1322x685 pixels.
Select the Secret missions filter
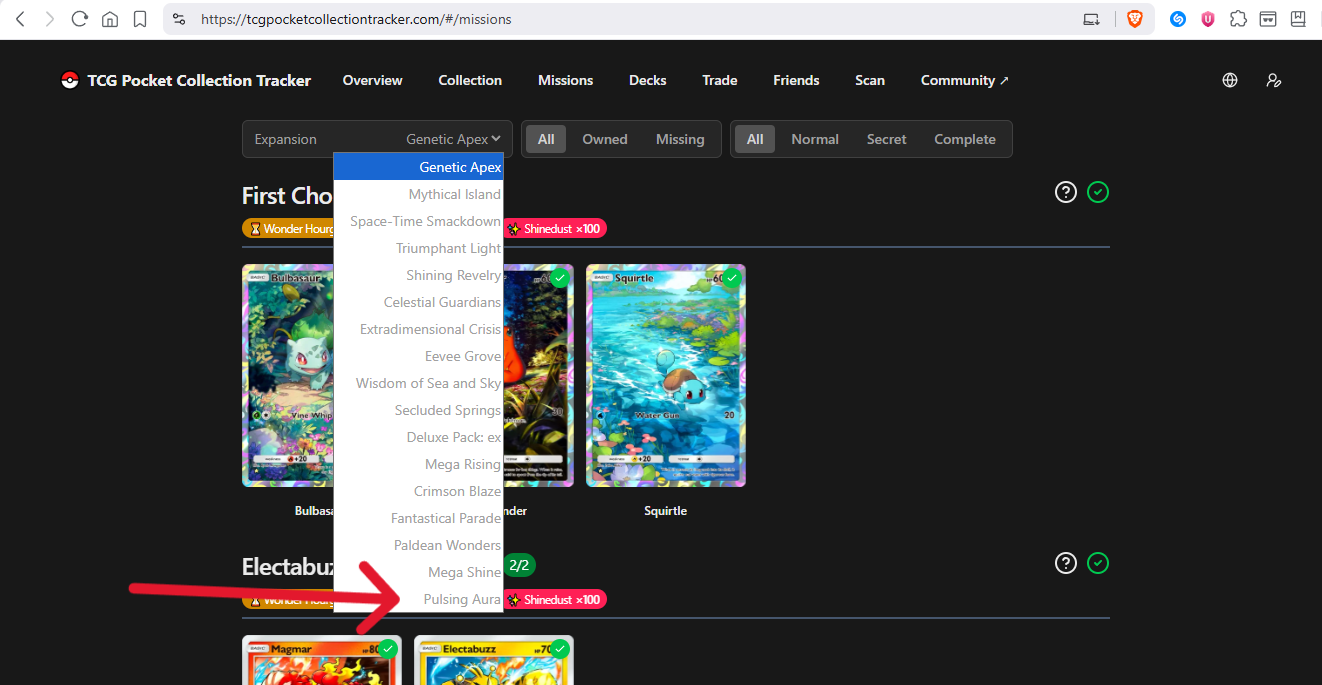(886, 139)
